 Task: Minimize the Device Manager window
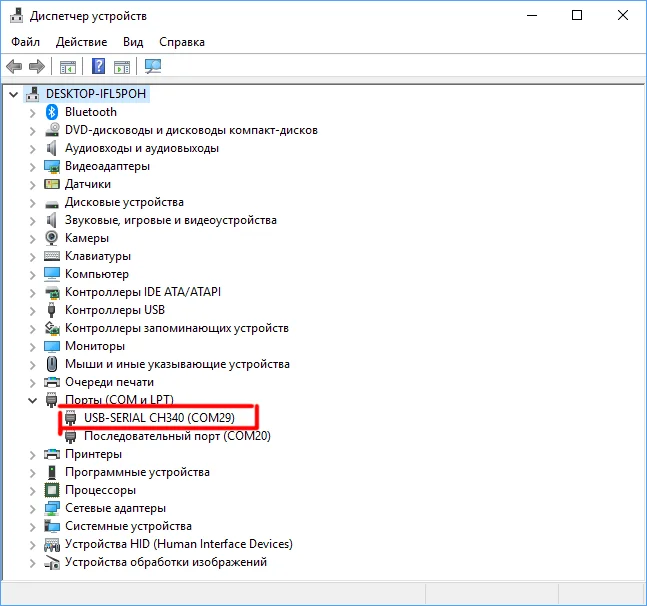pyautogui.click(x=532, y=16)
